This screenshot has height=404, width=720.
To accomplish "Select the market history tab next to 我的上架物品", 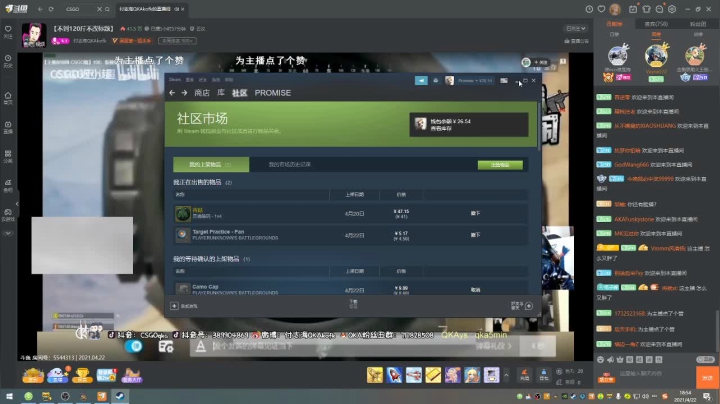I will coord(290,164).
